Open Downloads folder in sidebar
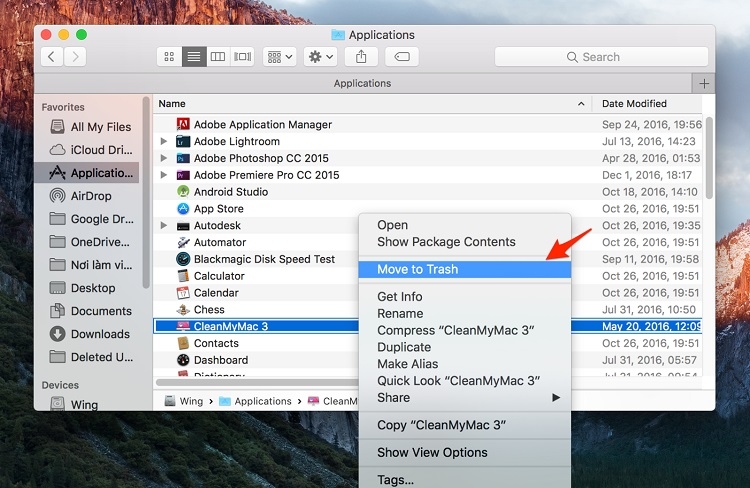Viewport: 750px width, 488px height. tap(100, 334)
